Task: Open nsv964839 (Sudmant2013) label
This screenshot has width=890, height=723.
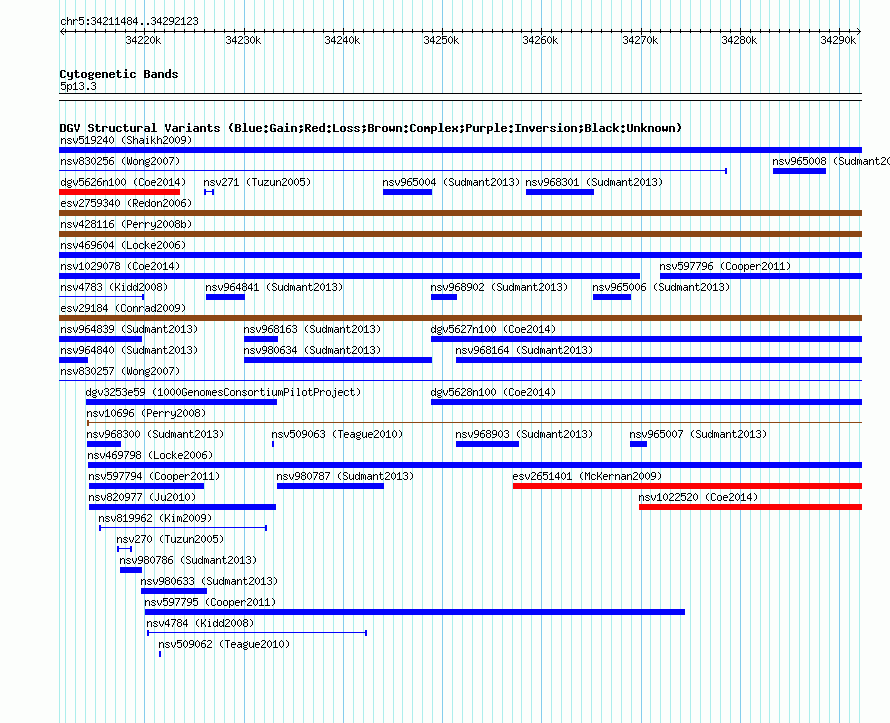Action: tap(129, 329)
